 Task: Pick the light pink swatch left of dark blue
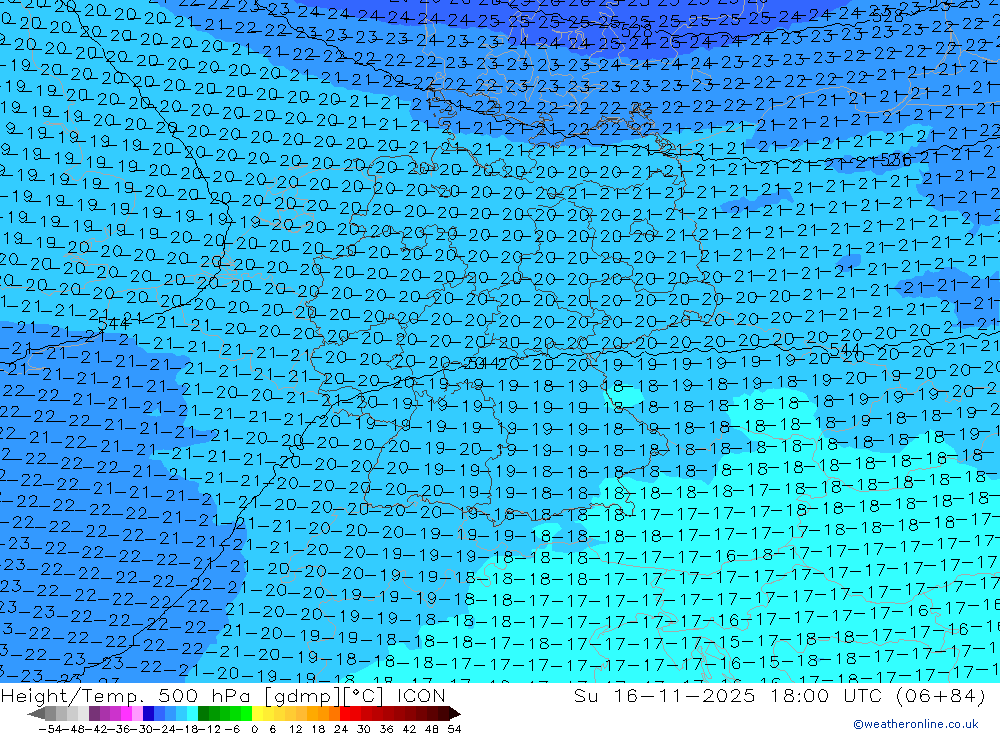point(137,713)
